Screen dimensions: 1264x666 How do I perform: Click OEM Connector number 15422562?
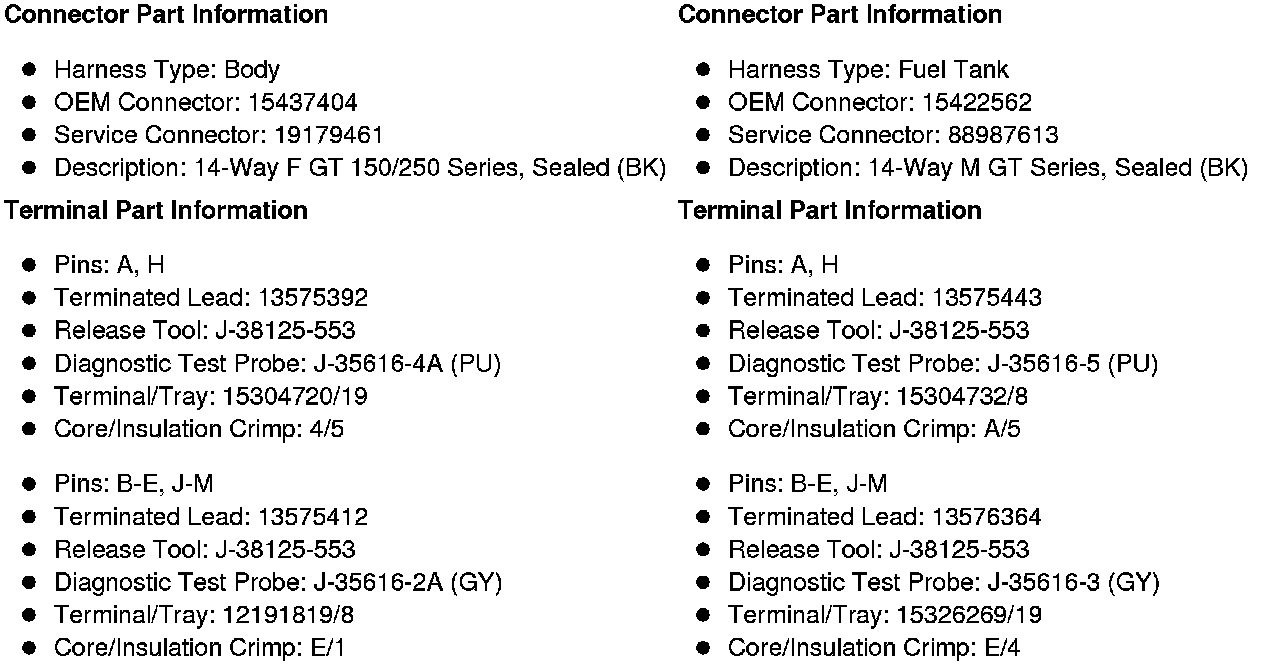pyautogui.click(x=977, y=103)
